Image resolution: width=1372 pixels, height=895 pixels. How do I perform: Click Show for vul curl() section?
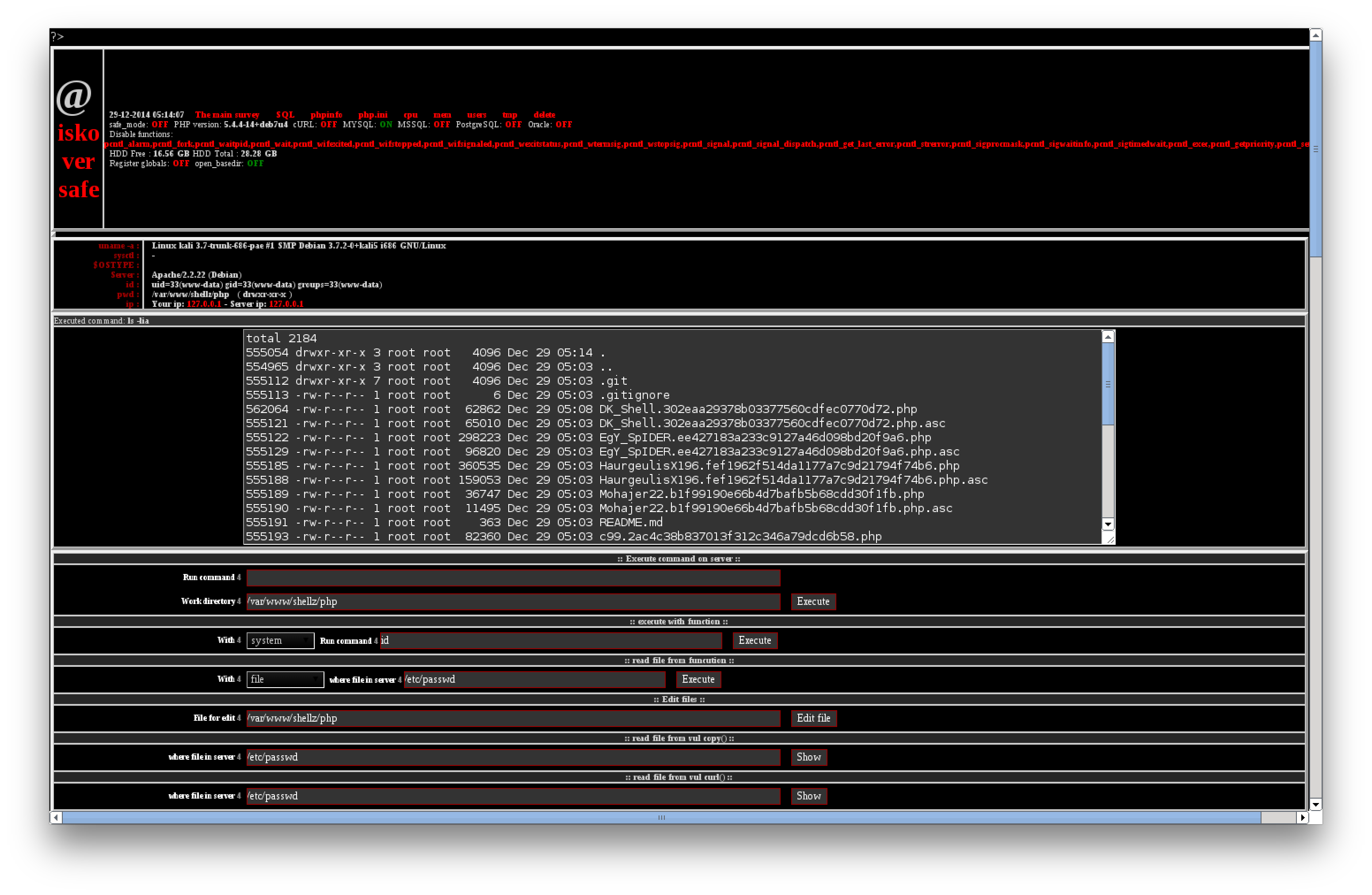(x=809, y=796)
